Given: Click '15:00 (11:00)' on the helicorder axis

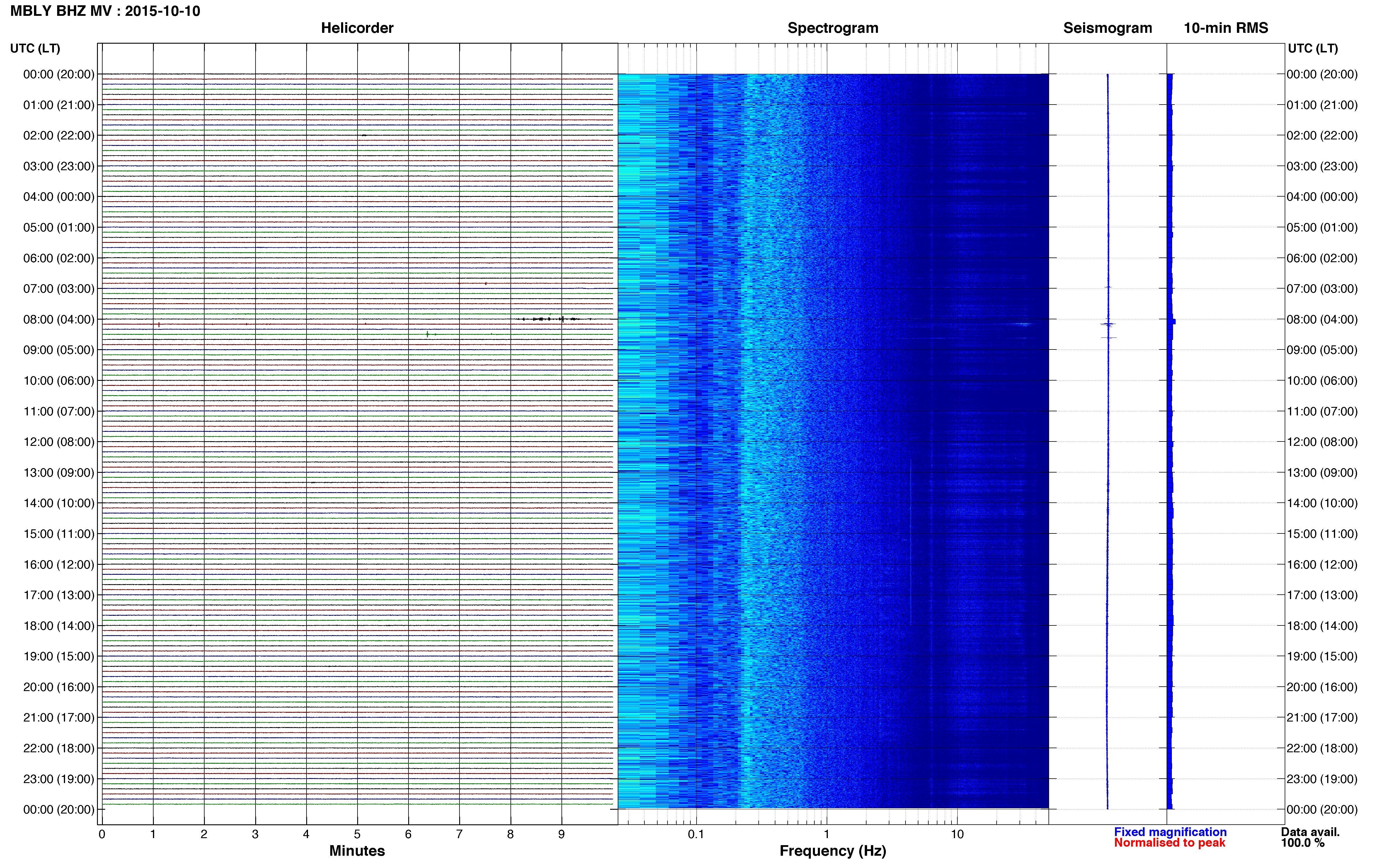Looking at the screenshot, I should pyautogui.click(x=59, y=534).
